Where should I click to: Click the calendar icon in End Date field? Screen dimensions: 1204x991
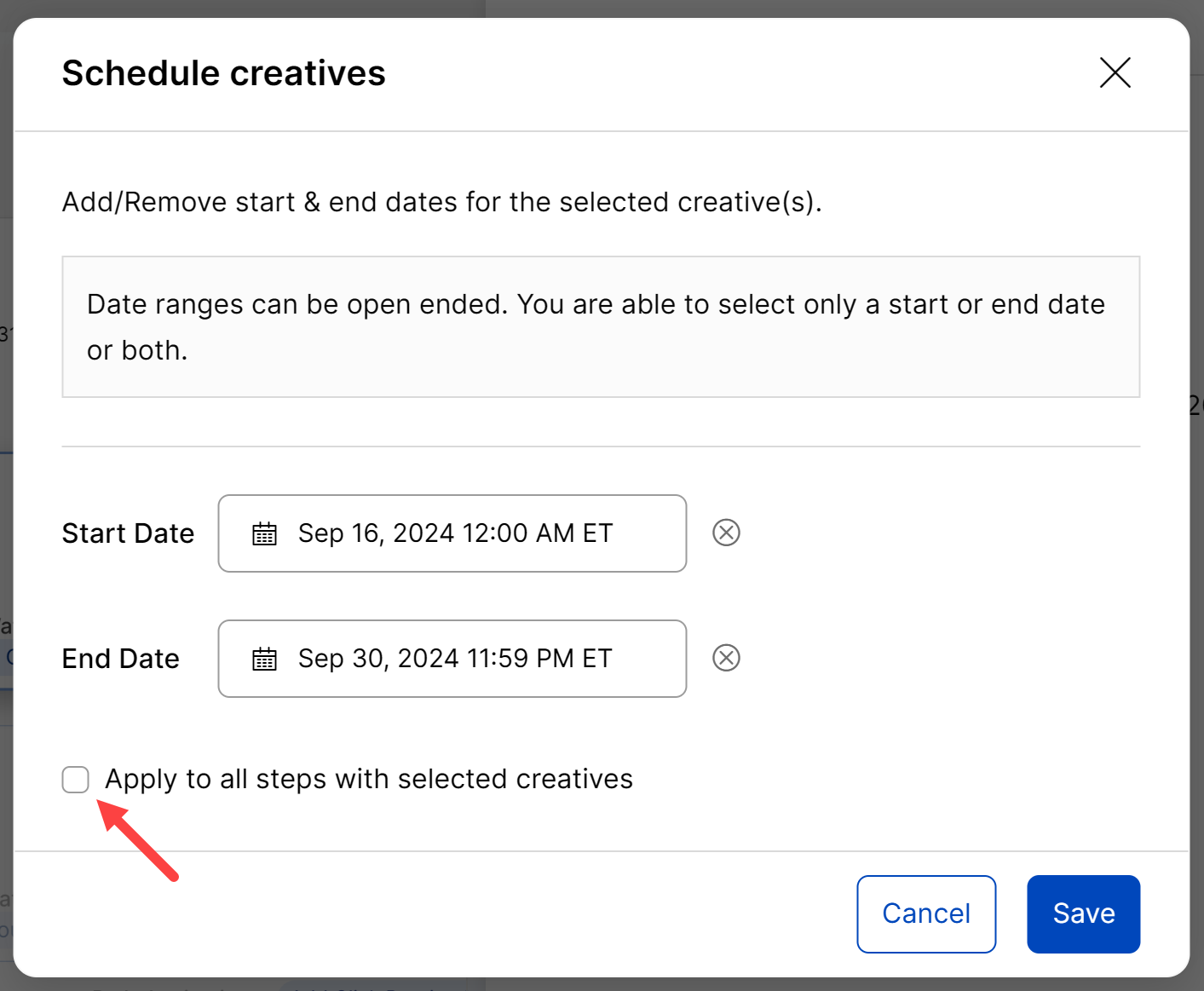coord(264,660)
